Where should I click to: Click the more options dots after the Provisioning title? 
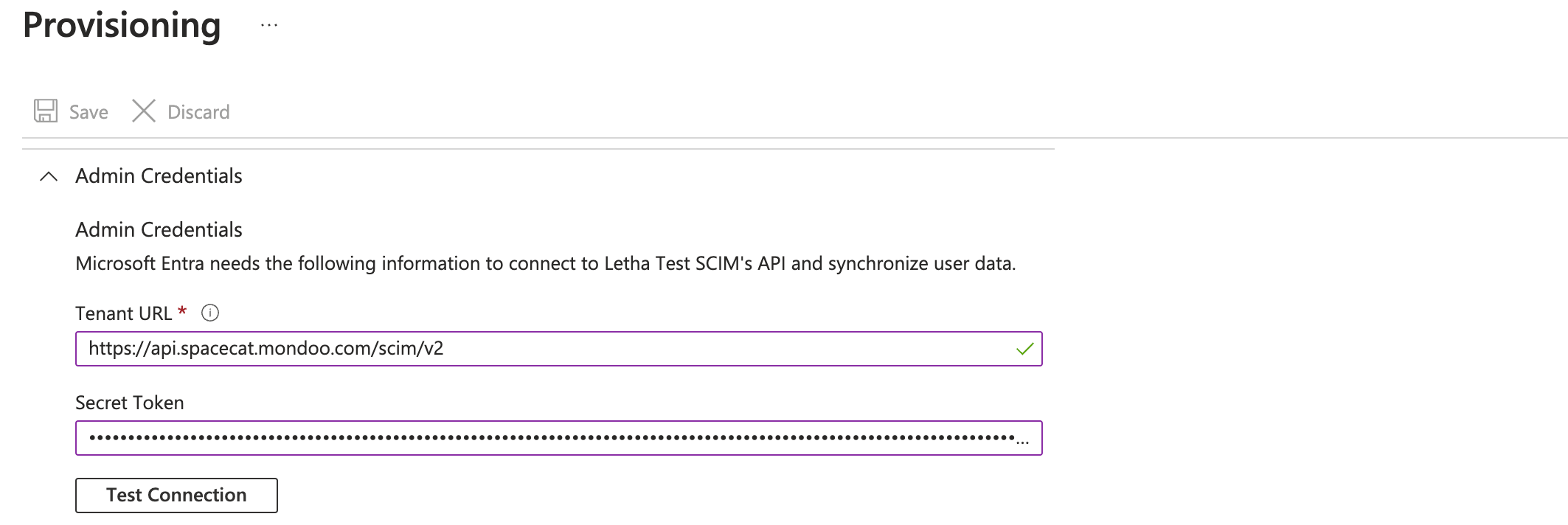[269, 24]
